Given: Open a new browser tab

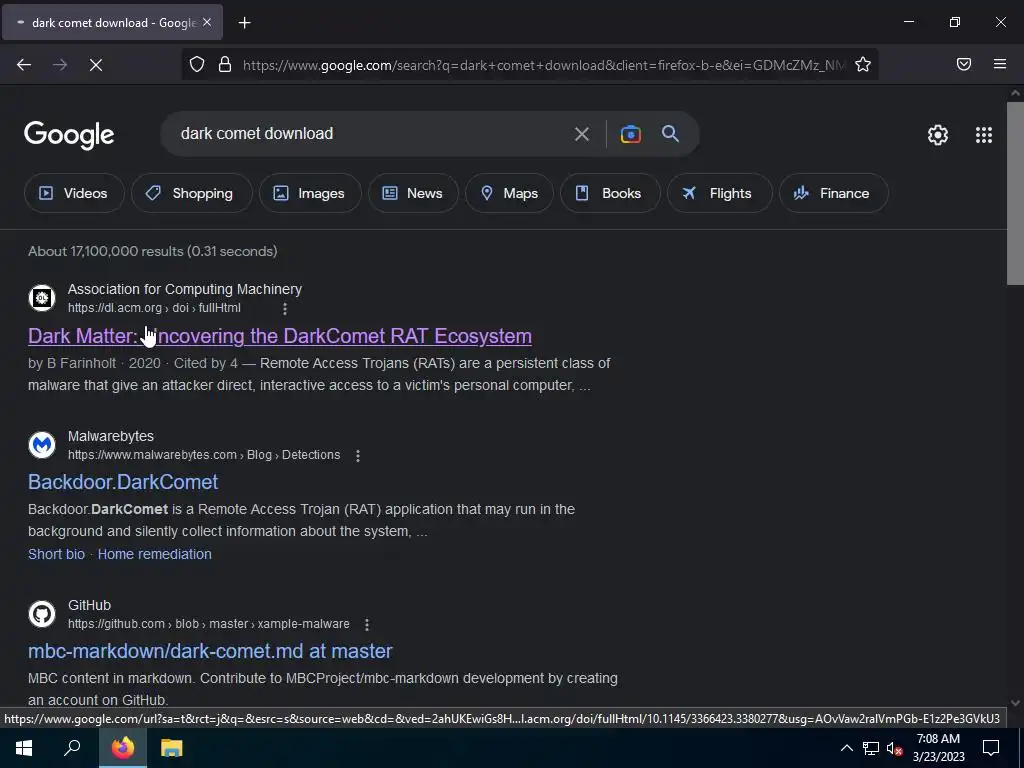Looking at the screenshot, I should (x=244, y=23).
